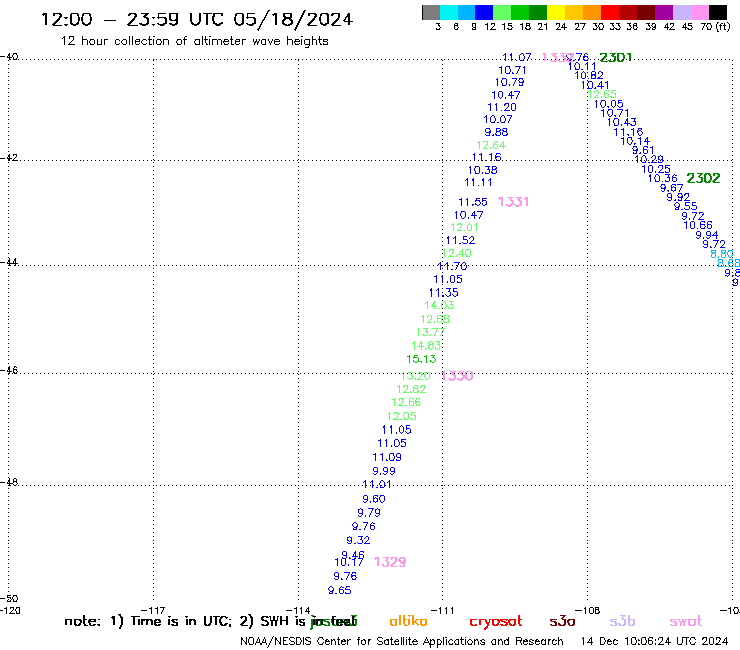Select swot pass label 1329

[x=390, y=562]
